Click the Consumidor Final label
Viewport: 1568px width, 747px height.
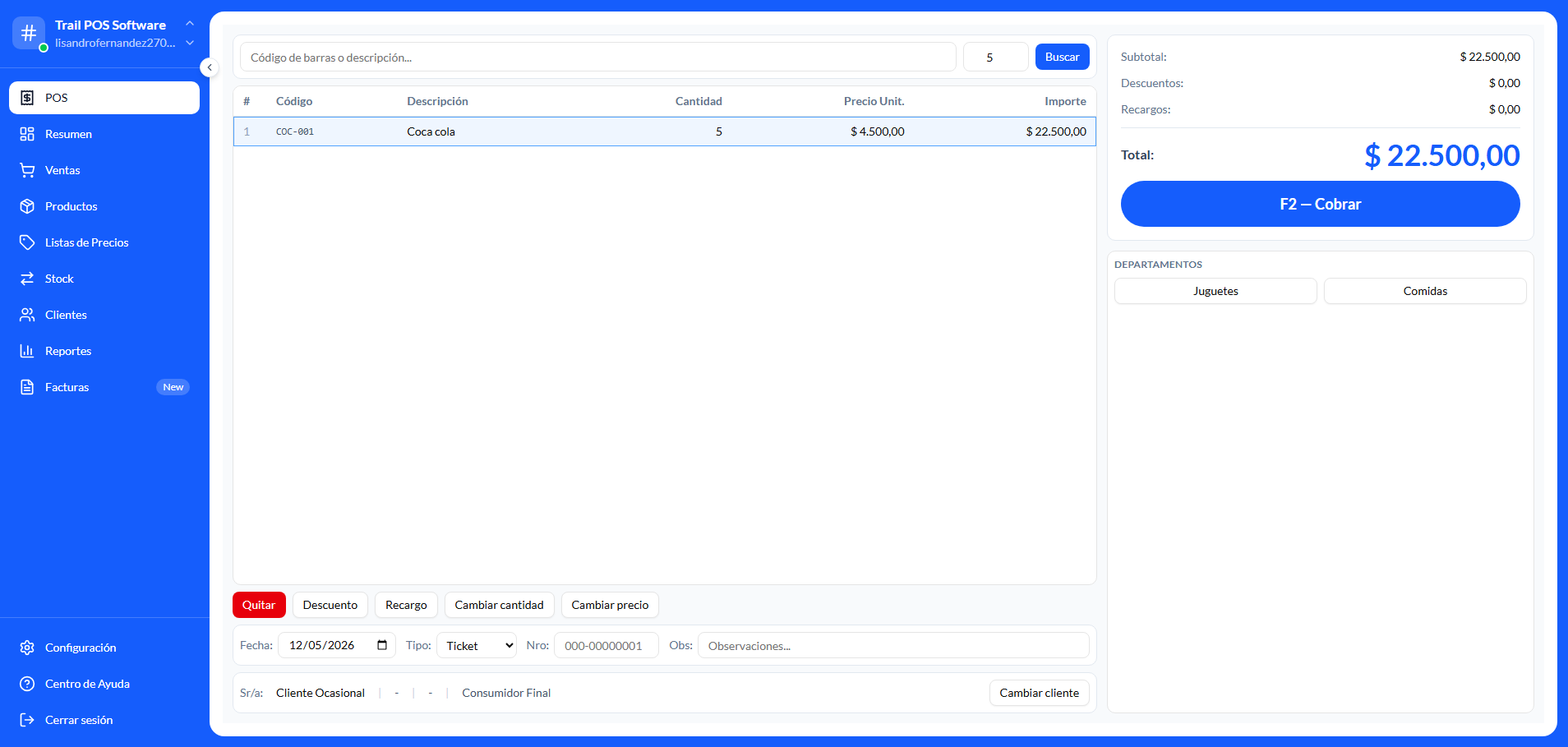click(x=506, y=693)
